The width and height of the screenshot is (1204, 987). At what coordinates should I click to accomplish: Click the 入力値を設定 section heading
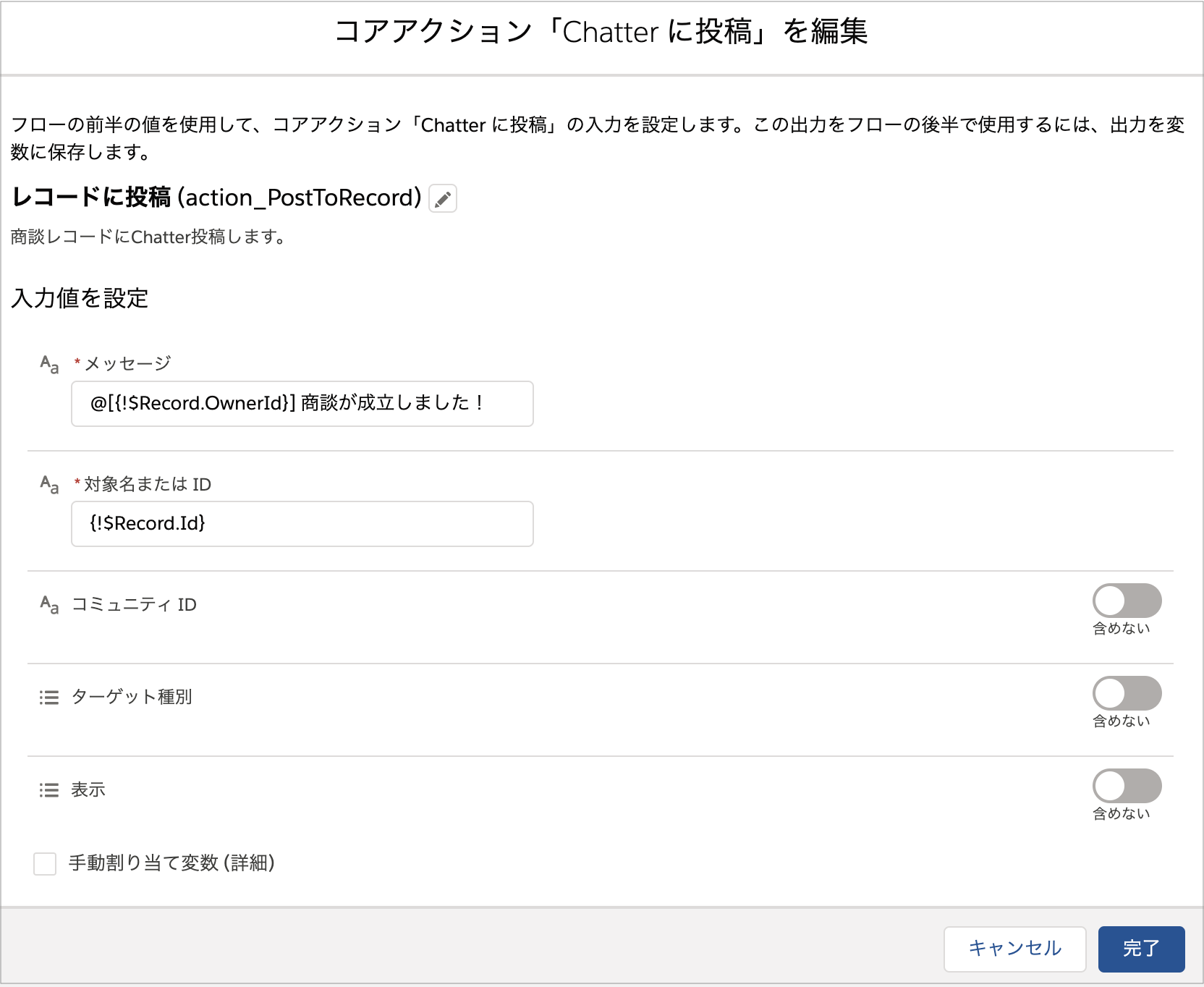point(80,298)
